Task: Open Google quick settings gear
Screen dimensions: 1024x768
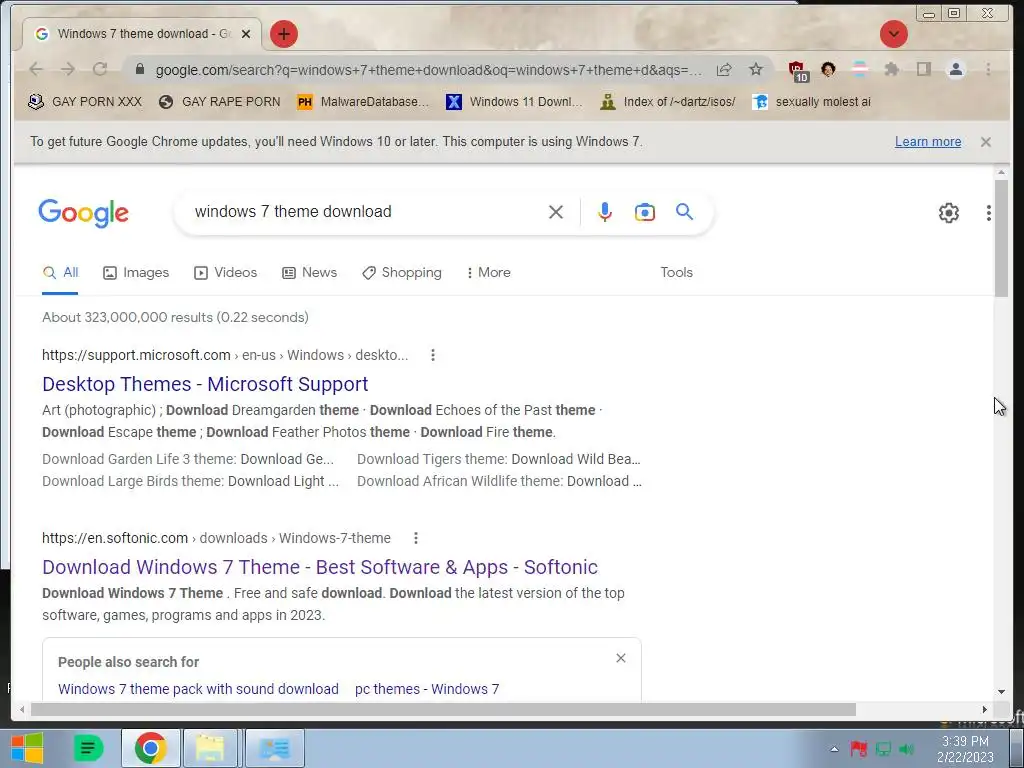Action: coord(948,213)
